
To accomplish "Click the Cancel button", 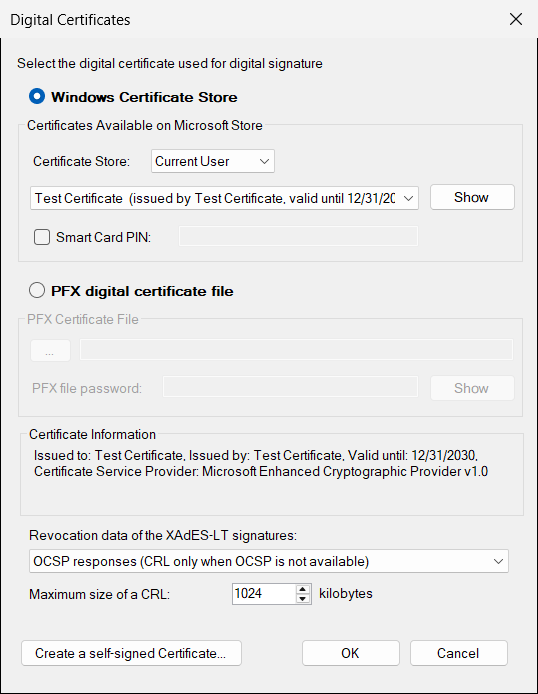I will (x=458, y=653).
